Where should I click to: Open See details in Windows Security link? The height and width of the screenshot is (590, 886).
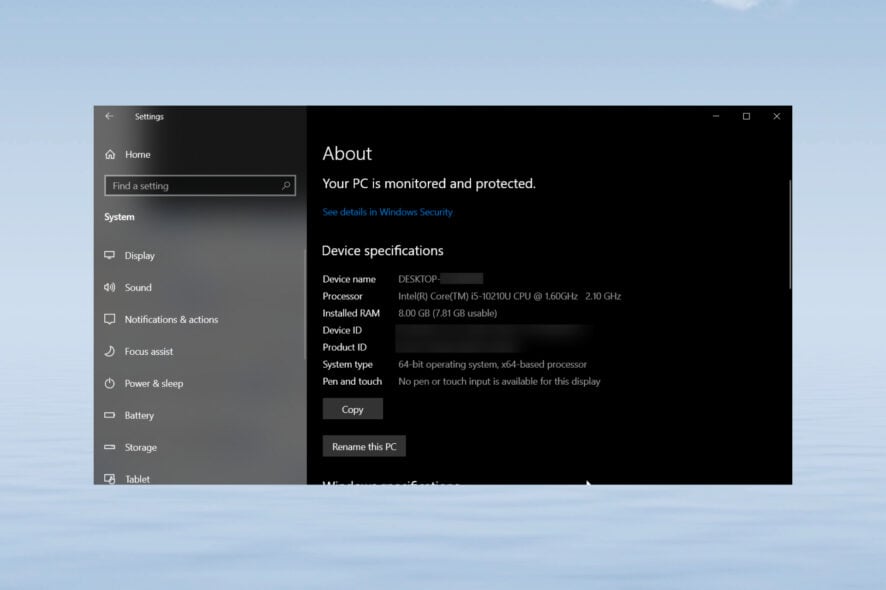386,211
